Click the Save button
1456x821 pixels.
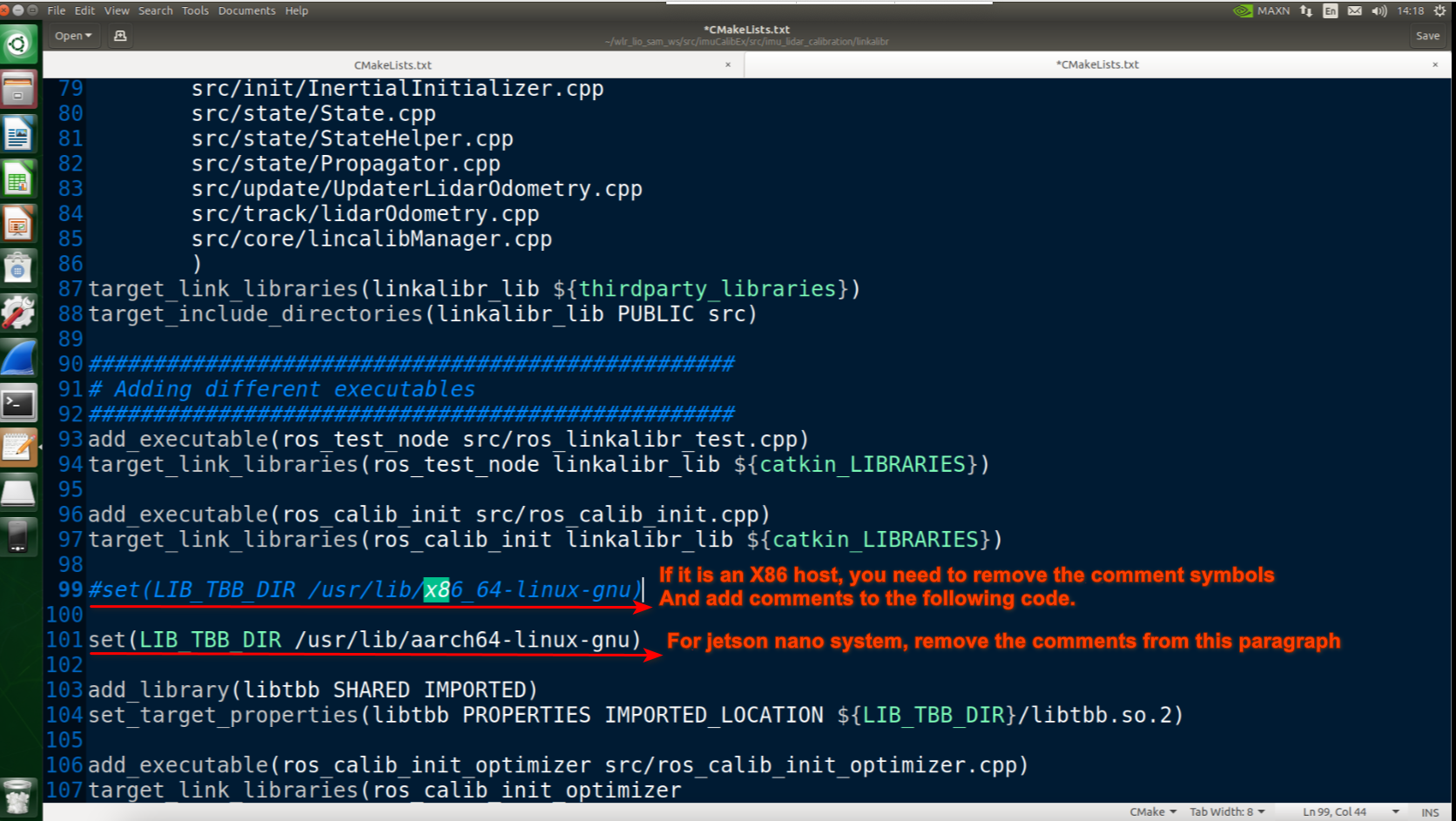(x=1427, y=36)
